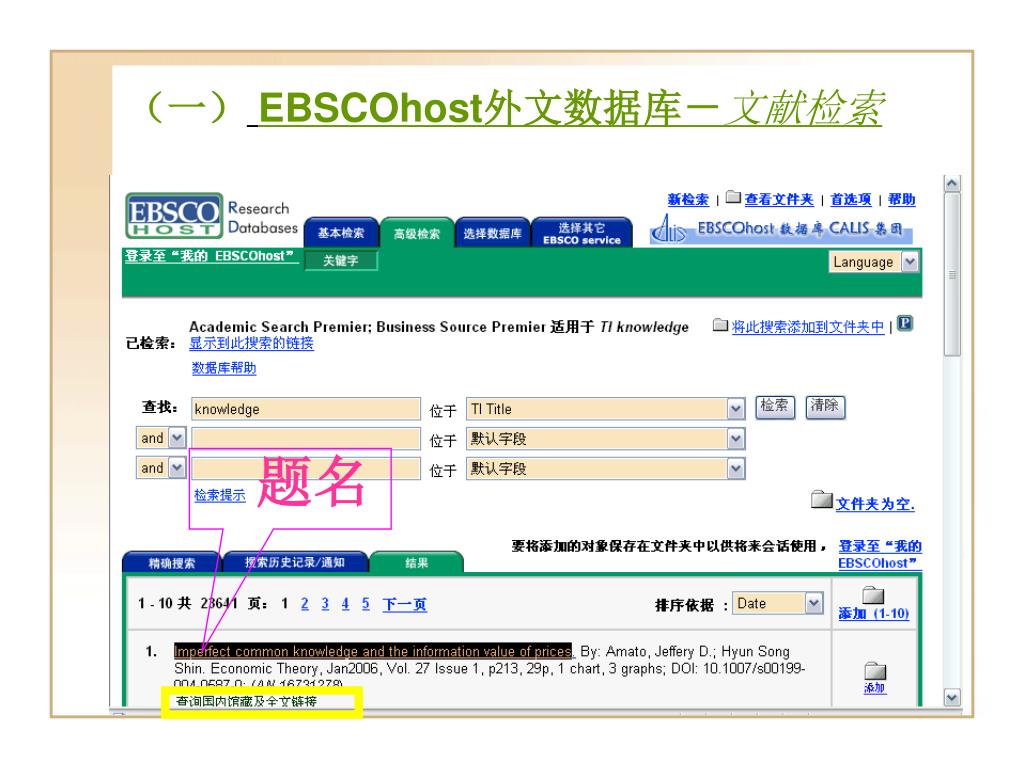Click the CALIS logo banner
Screen dimensions: 1024x768
780,229
